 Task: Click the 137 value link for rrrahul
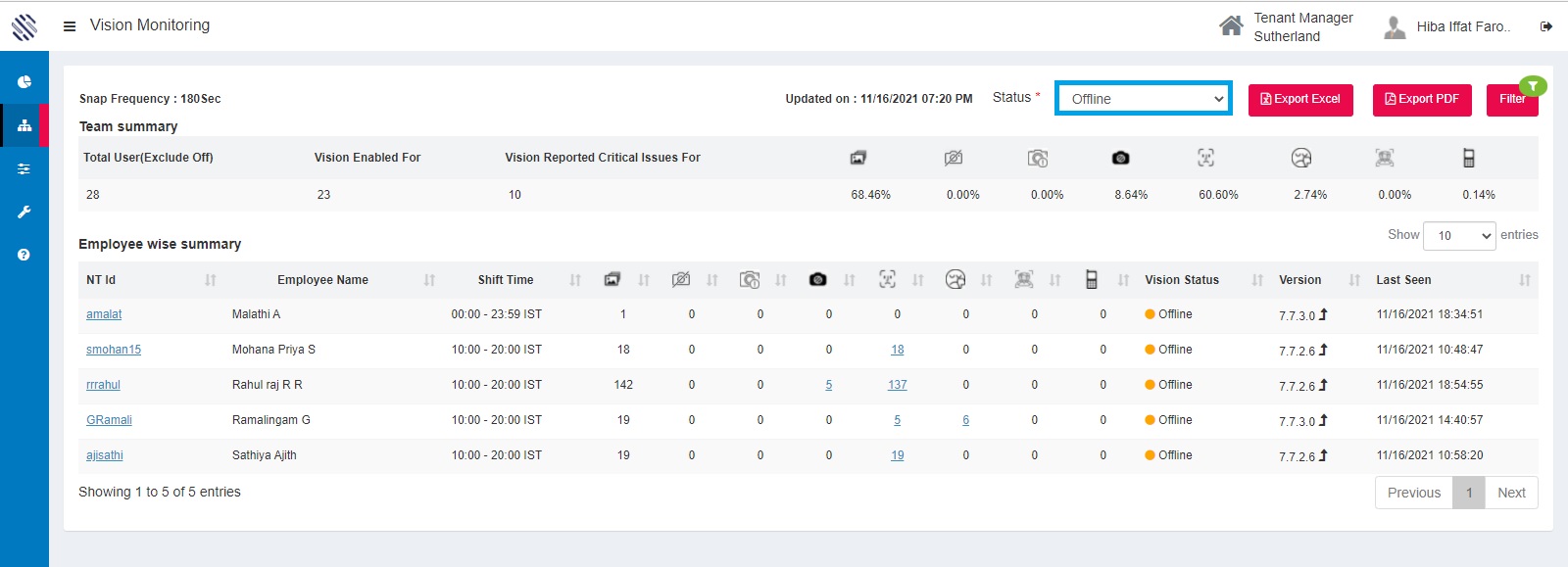click(897, 385)
